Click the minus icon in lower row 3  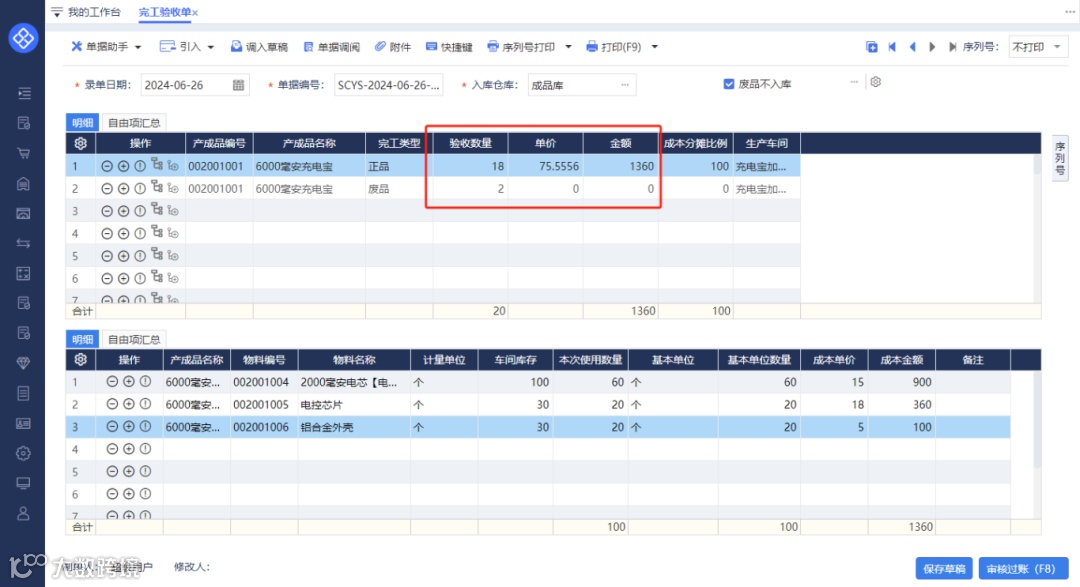click(x=112, y=426)
